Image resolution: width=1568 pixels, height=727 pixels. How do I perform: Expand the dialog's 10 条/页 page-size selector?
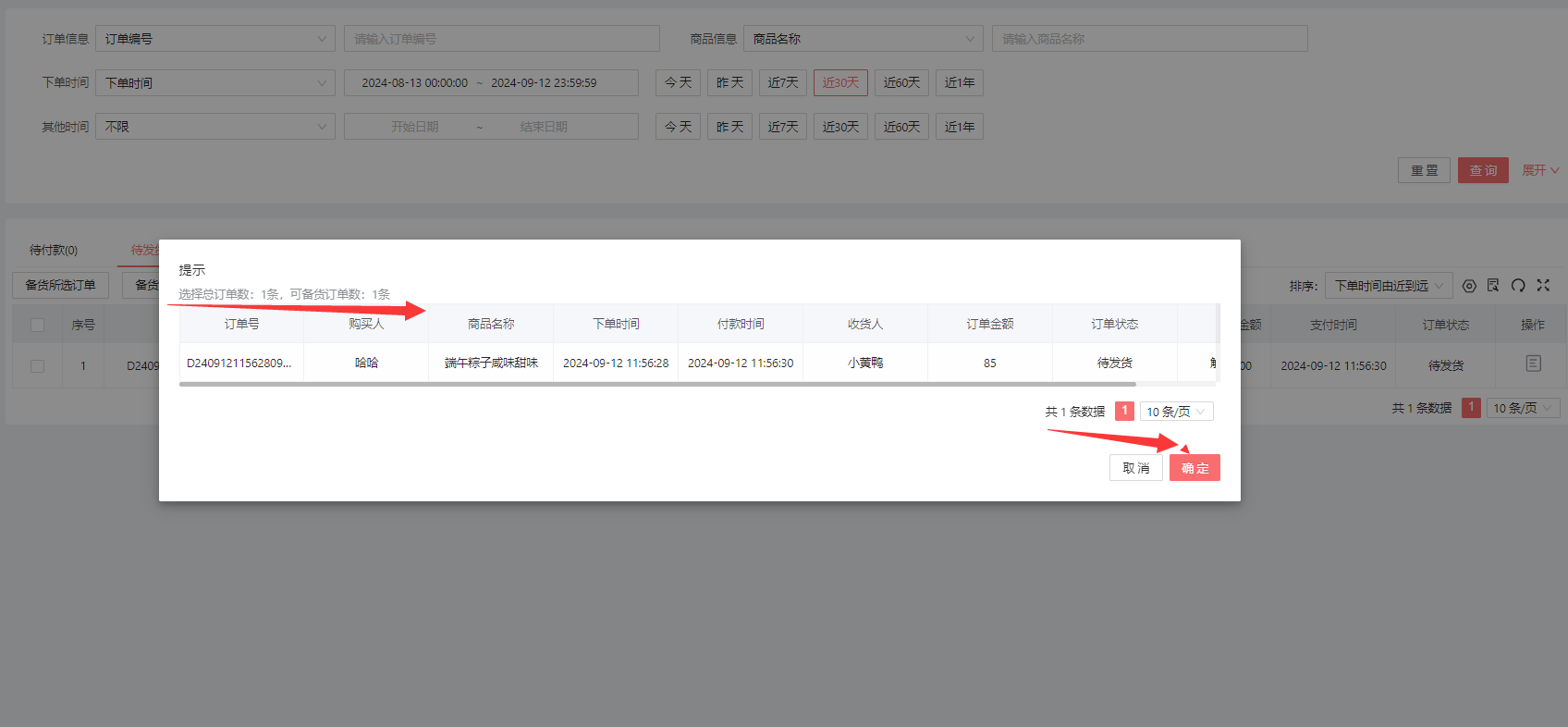tap(1176, 412)
